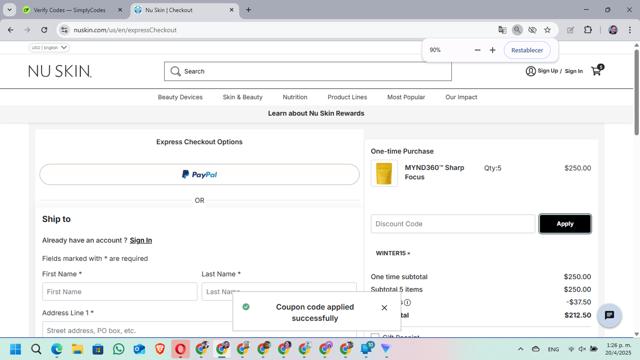Open the live chat bubble icon
Screen dimensions: 640x360
pyautogui.click(x=609, y=315)
